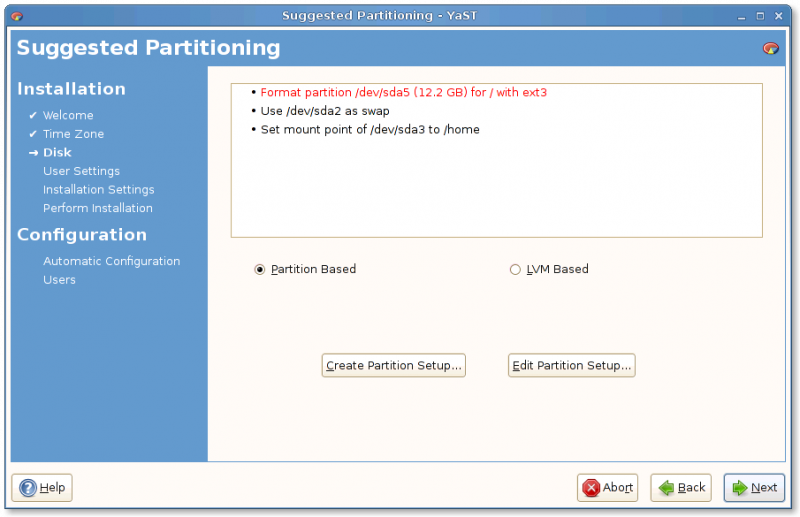Click the Format partition /dev/sda5 line
800x517 pixels.
coord(404,92)
